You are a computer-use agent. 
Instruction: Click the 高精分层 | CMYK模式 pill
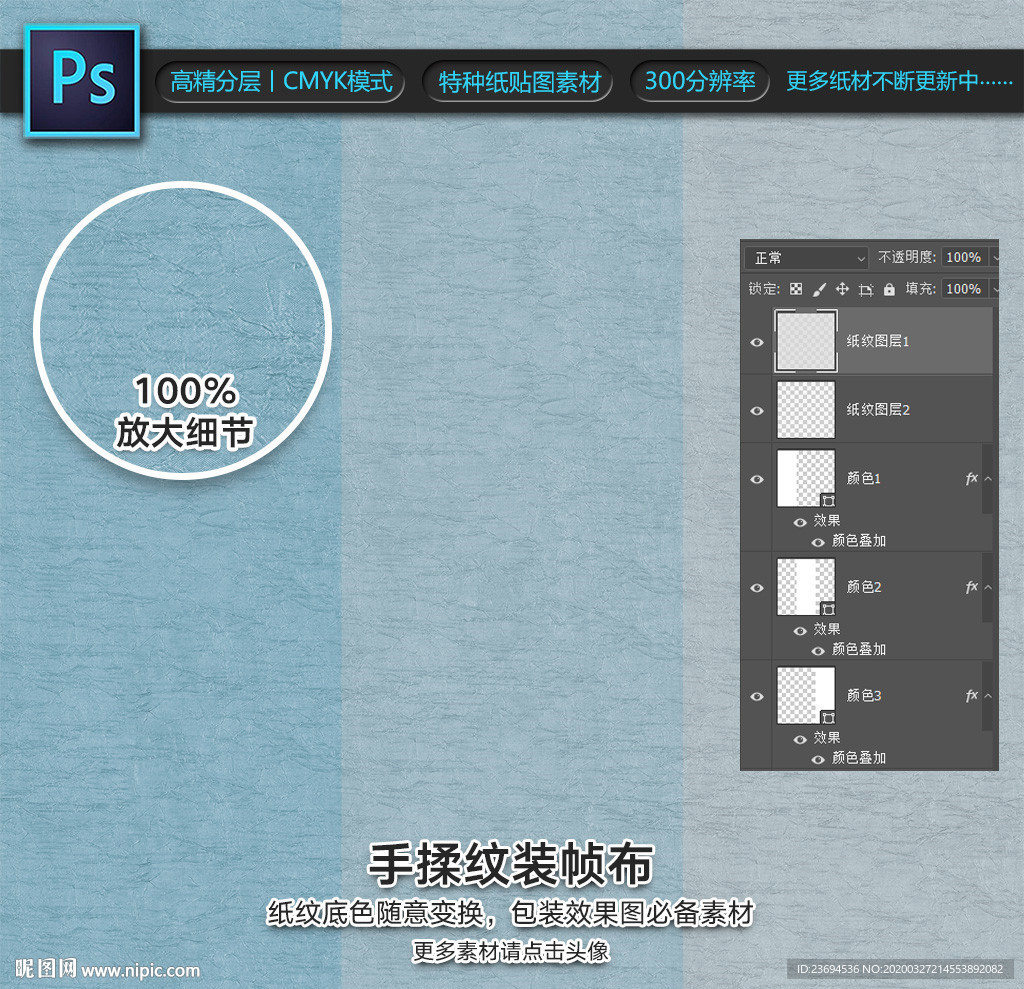point(281,82)
